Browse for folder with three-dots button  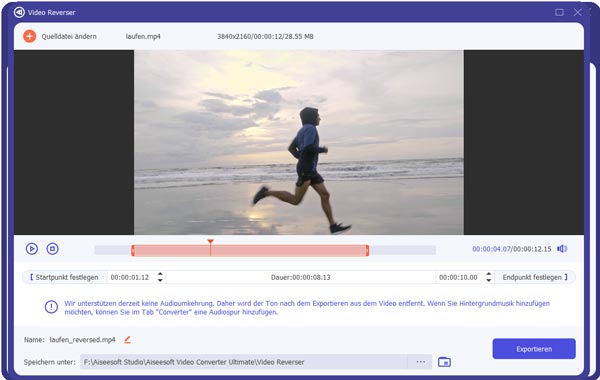[x=421, y=362]
